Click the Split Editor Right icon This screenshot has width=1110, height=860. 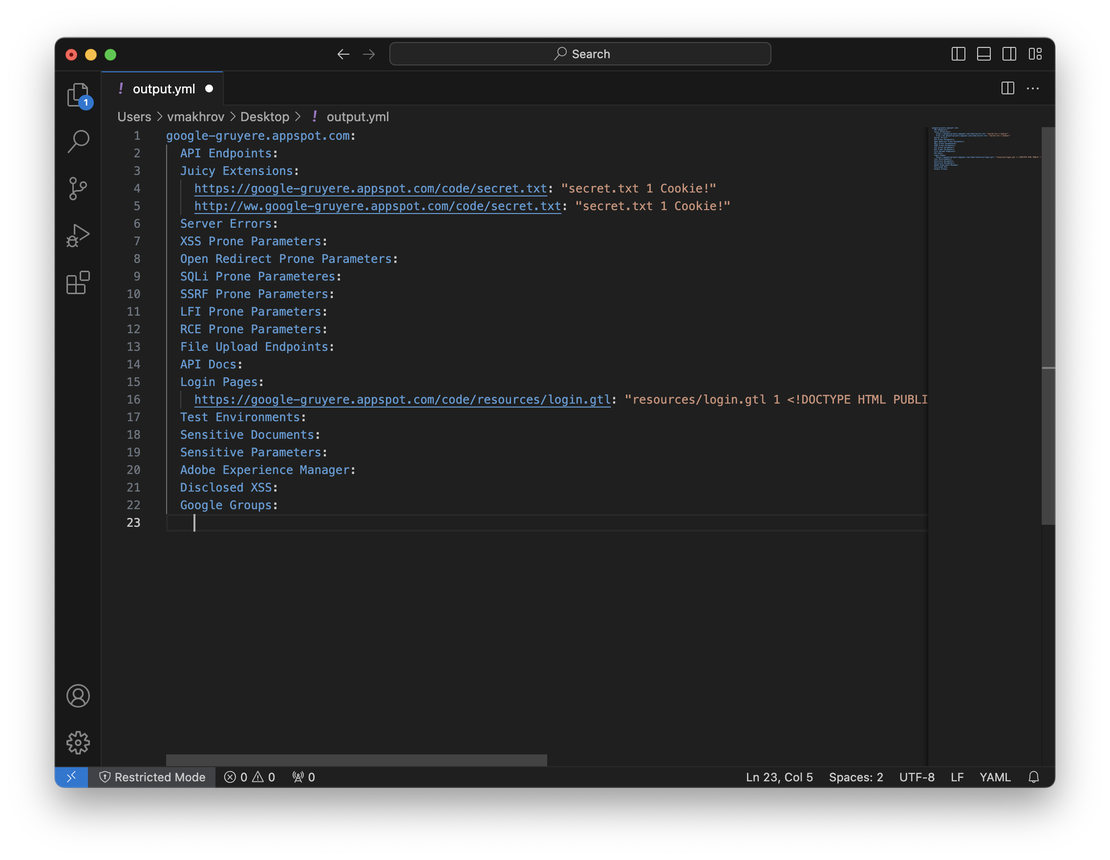tap(1008, 88)
